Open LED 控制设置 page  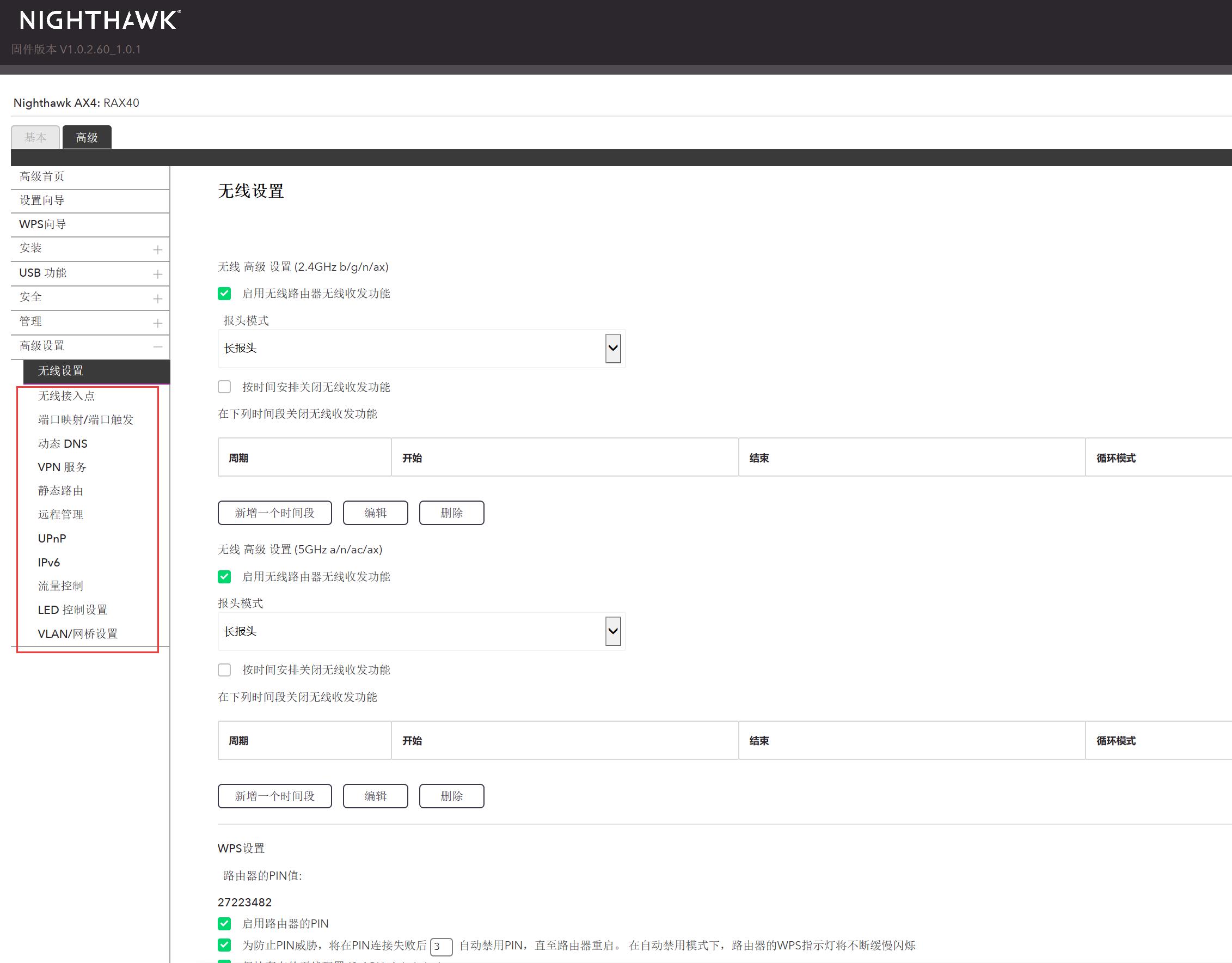72,610
